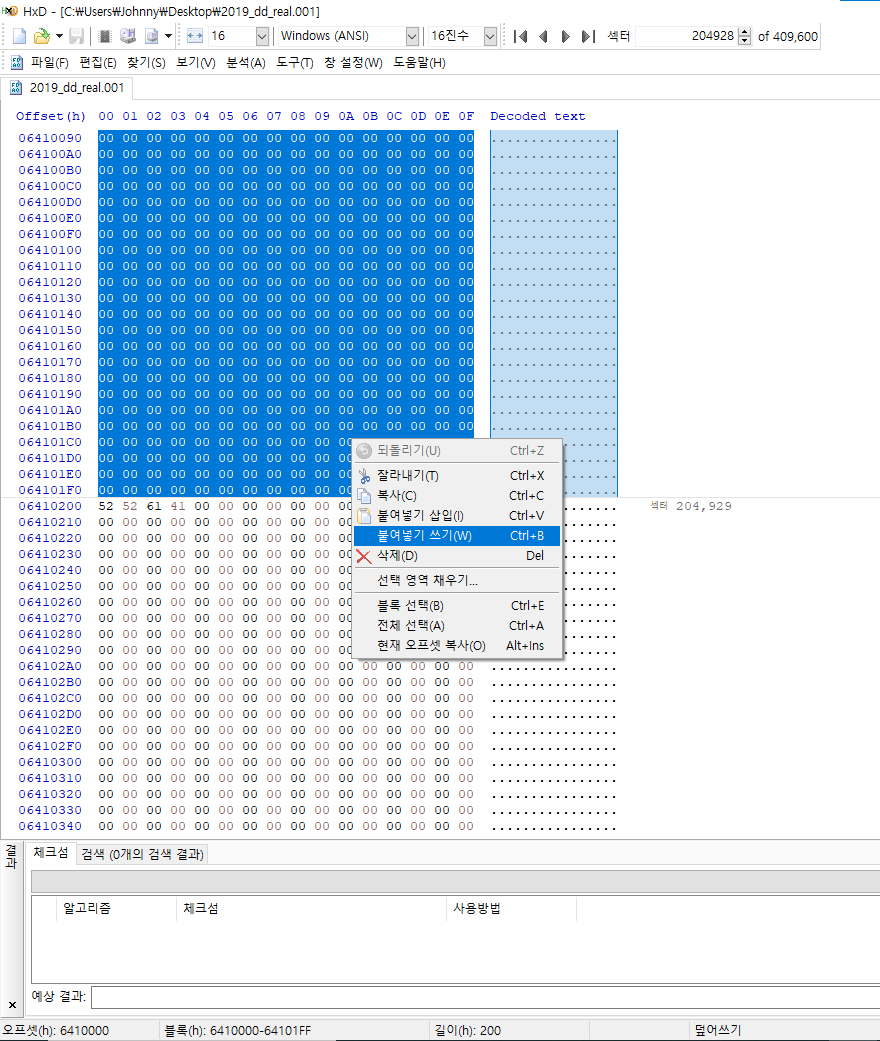This screenshot has height=1041, width=880.
Task: Click the 섹터 204,929 marker label
Action: coord(691,506)
